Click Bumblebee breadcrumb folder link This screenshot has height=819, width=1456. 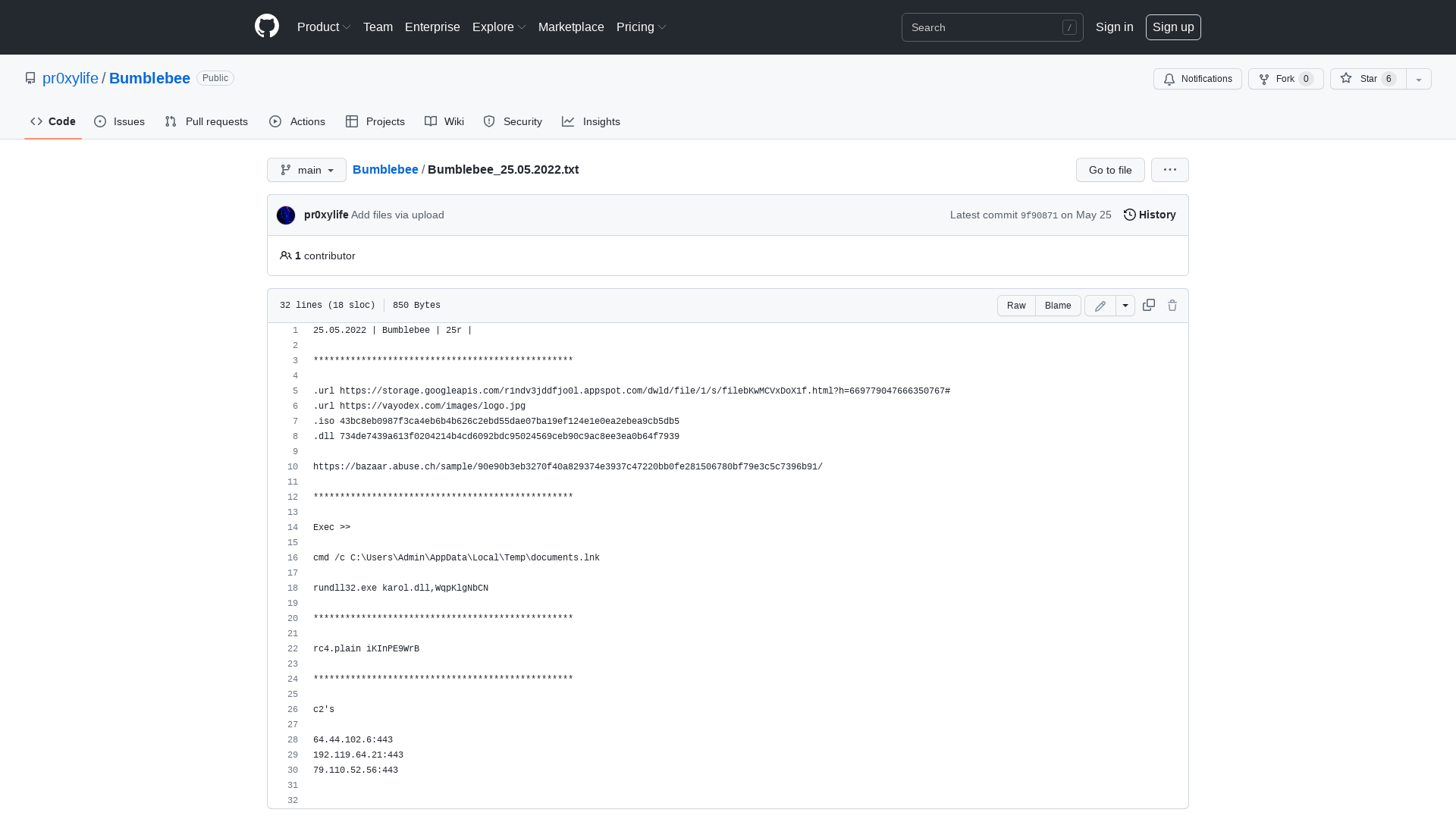pyautogui.click(x=385, y=169)
